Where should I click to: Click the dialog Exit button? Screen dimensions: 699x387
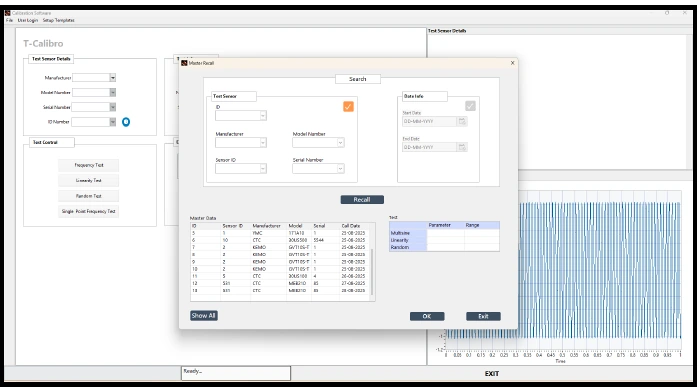point(483,316)
